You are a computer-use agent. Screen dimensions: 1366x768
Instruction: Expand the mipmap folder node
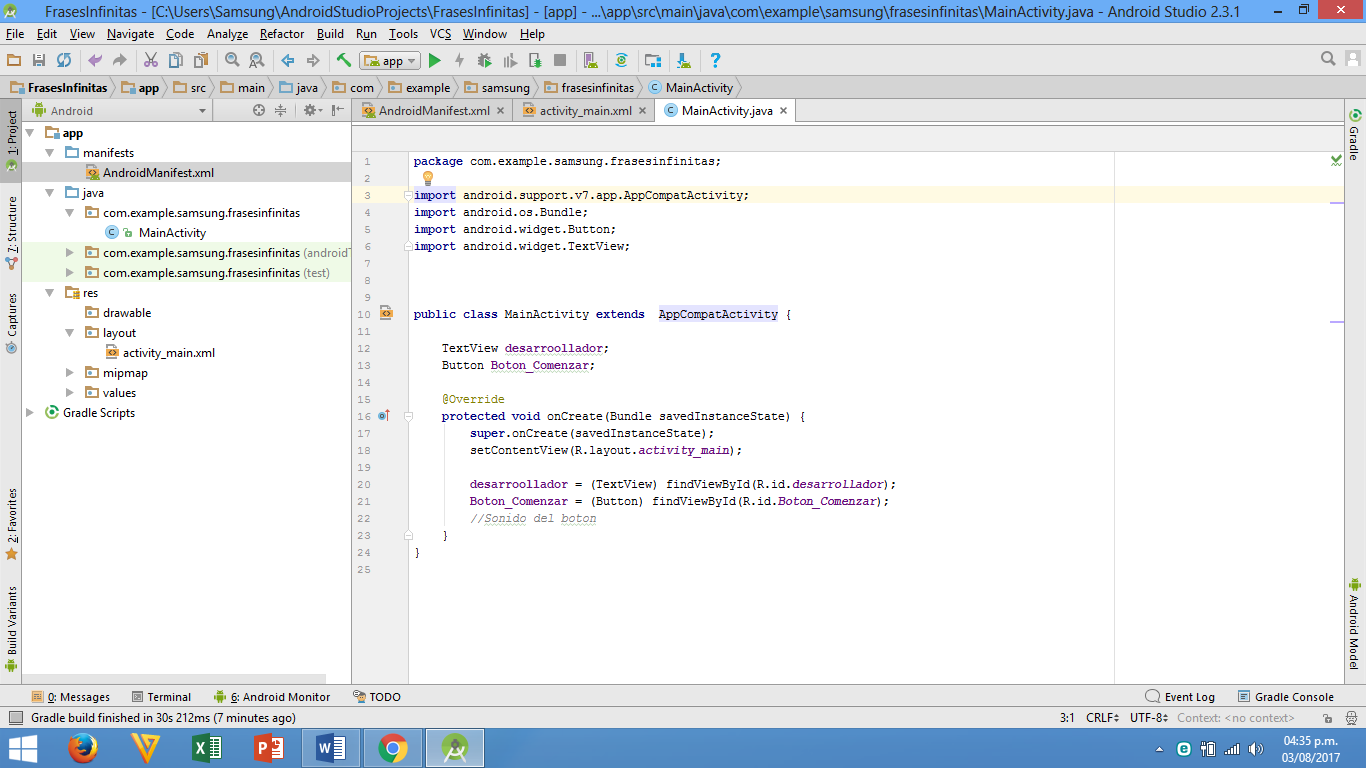(70, 373)
